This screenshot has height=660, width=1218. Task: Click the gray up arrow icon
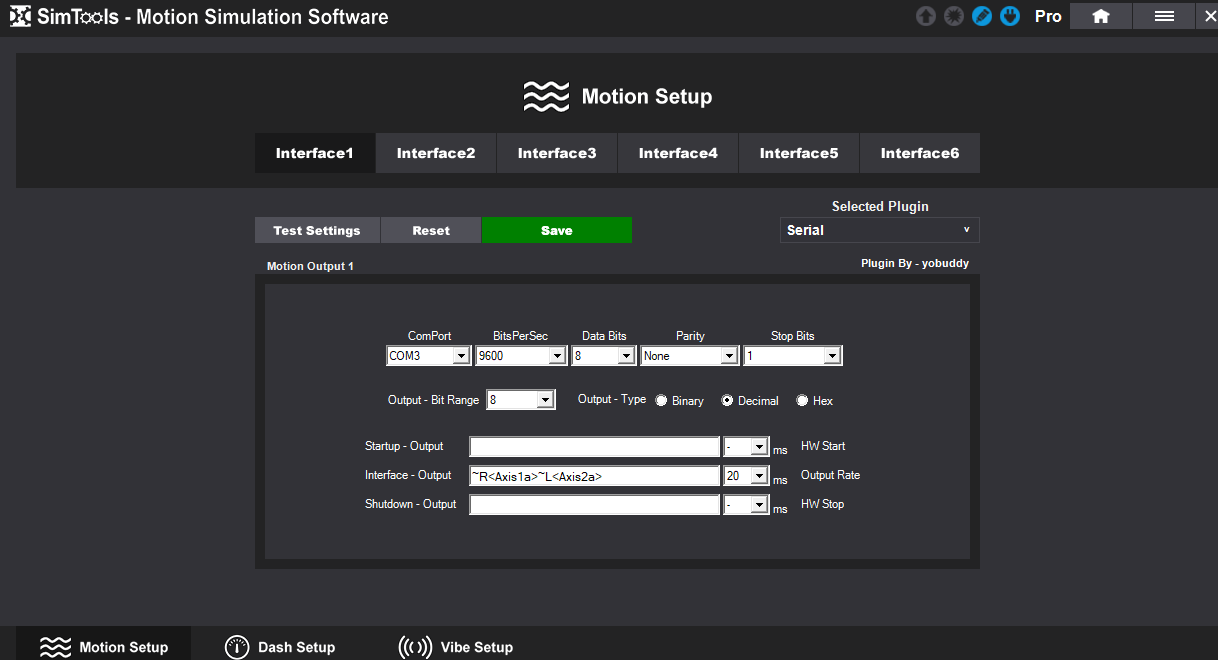point(926,16)
